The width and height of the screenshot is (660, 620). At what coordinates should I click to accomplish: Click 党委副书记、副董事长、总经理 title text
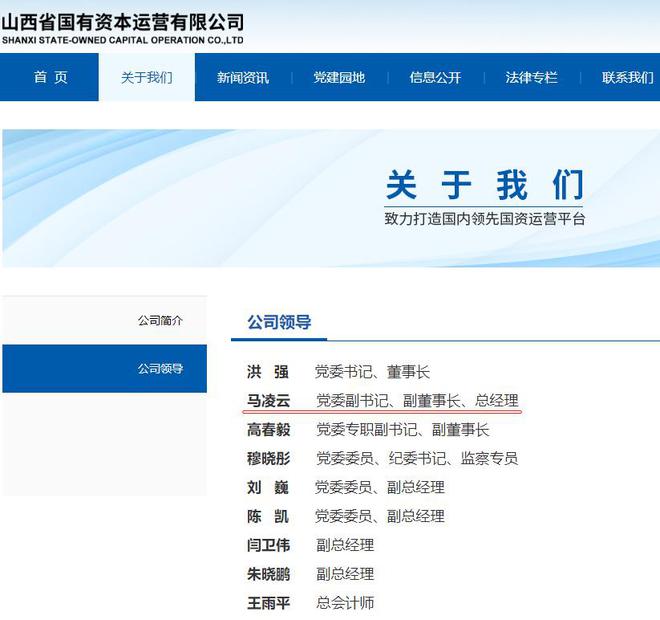[417, 400]
